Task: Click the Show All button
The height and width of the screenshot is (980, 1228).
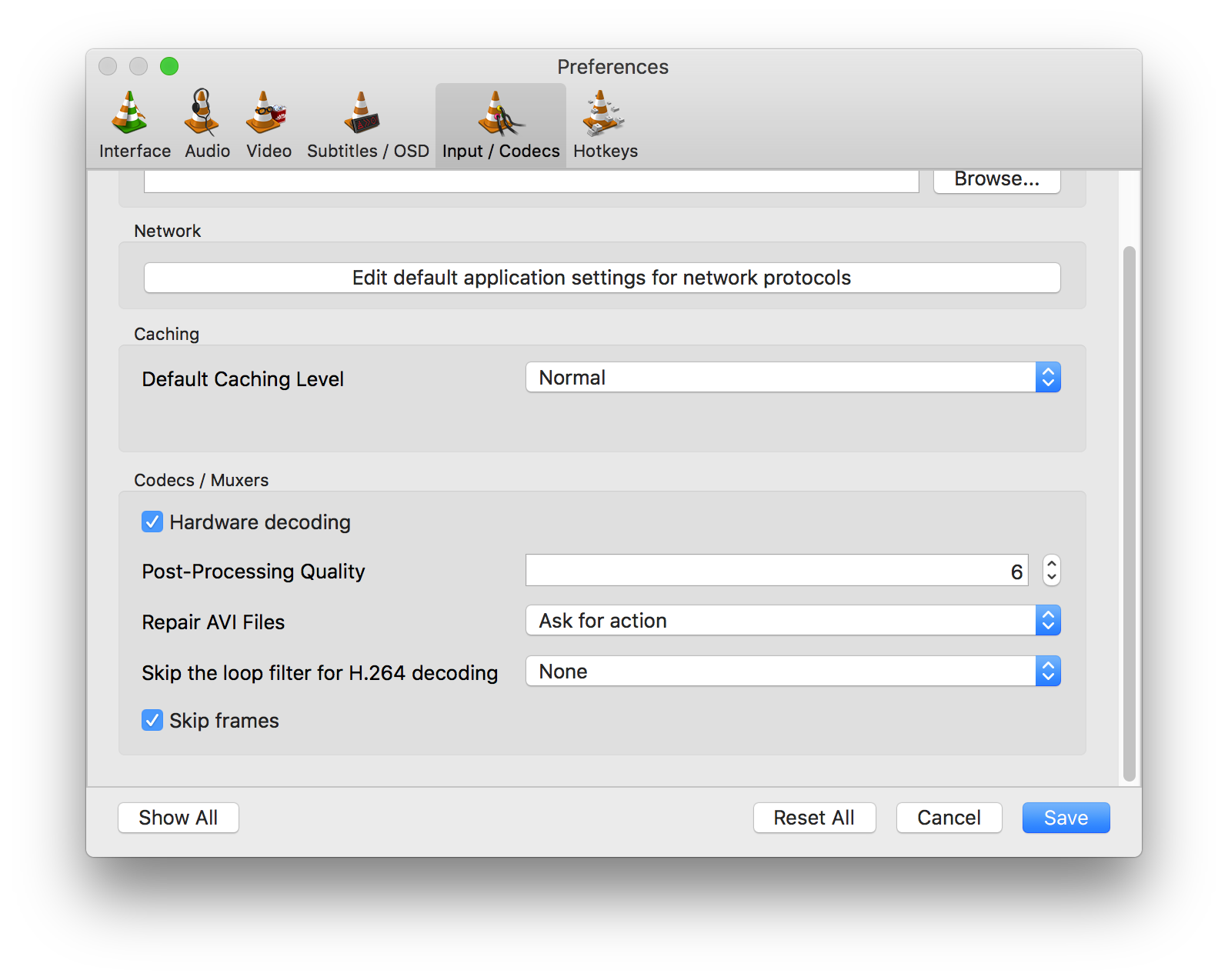Action: [x=179, y=818]
